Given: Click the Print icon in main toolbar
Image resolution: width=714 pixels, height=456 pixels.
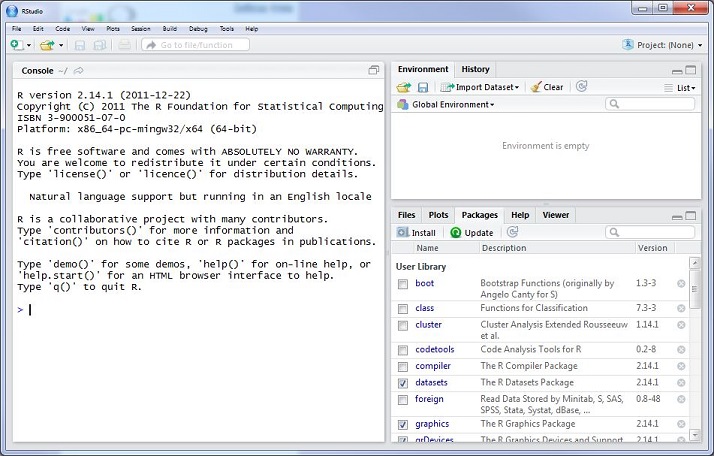Looking at the screenshot, I should click(x=124, y=45).
